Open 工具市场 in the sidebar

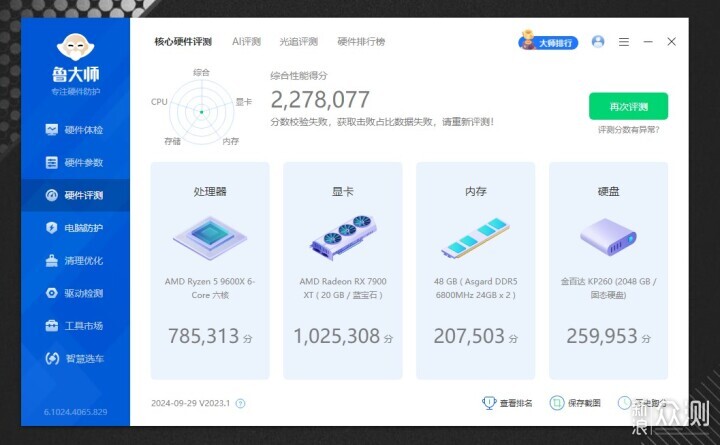click(75, 326)
